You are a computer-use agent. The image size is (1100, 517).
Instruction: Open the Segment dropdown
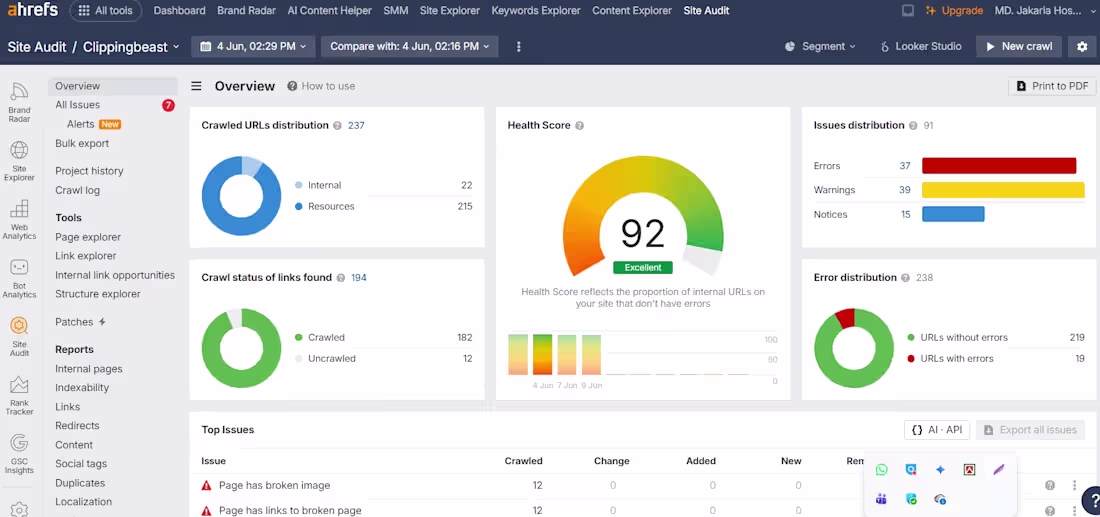pos(820,46)
